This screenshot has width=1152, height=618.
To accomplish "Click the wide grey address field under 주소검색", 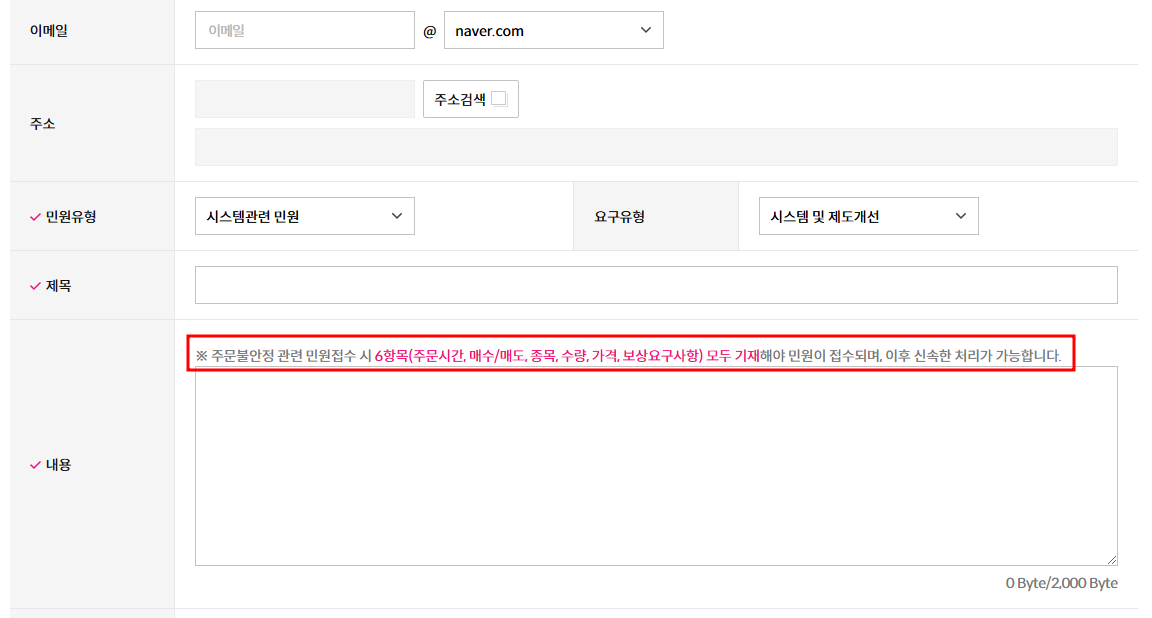I will (656, 147).
